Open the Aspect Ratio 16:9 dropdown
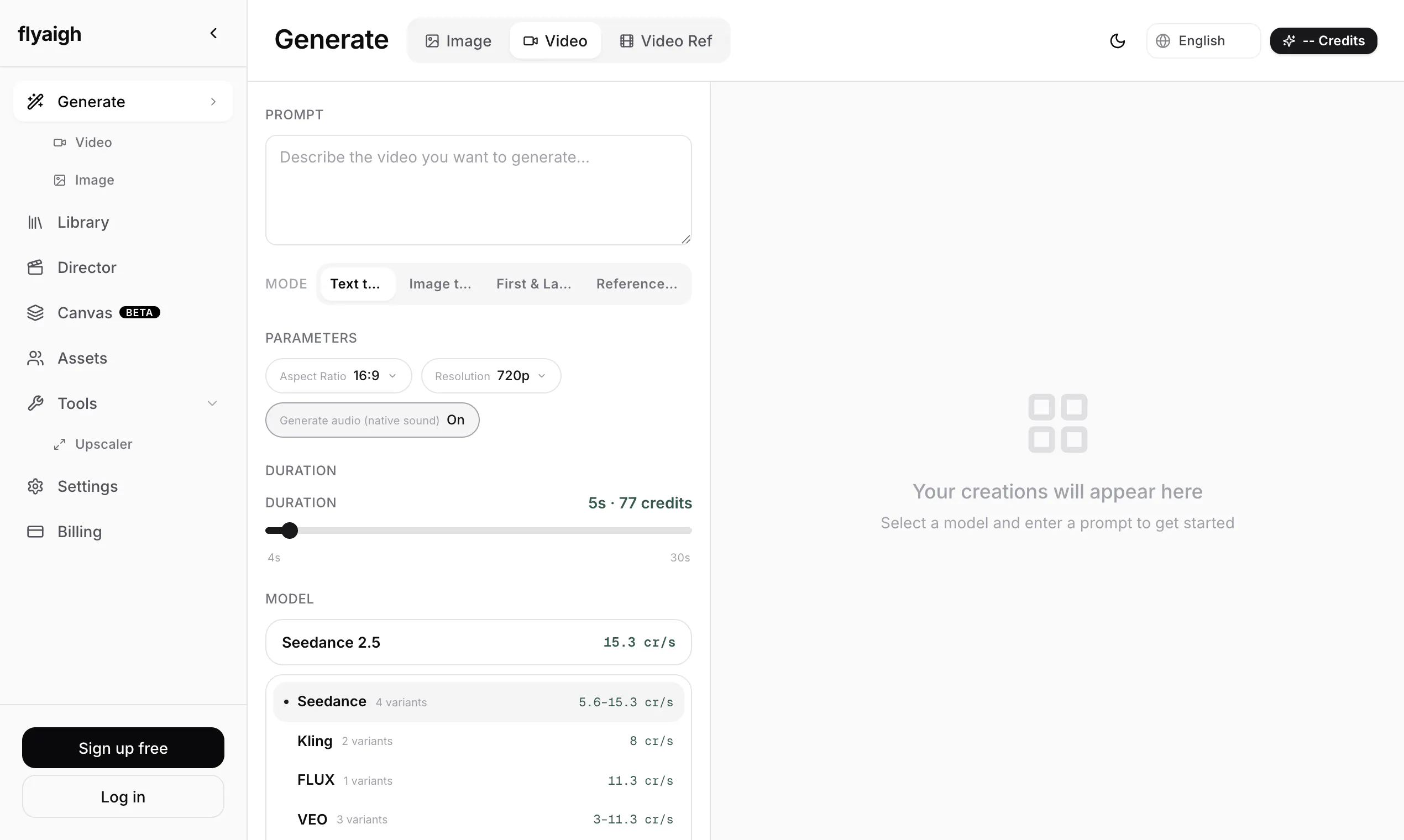The image size is (1404, 840). (338, 376)
